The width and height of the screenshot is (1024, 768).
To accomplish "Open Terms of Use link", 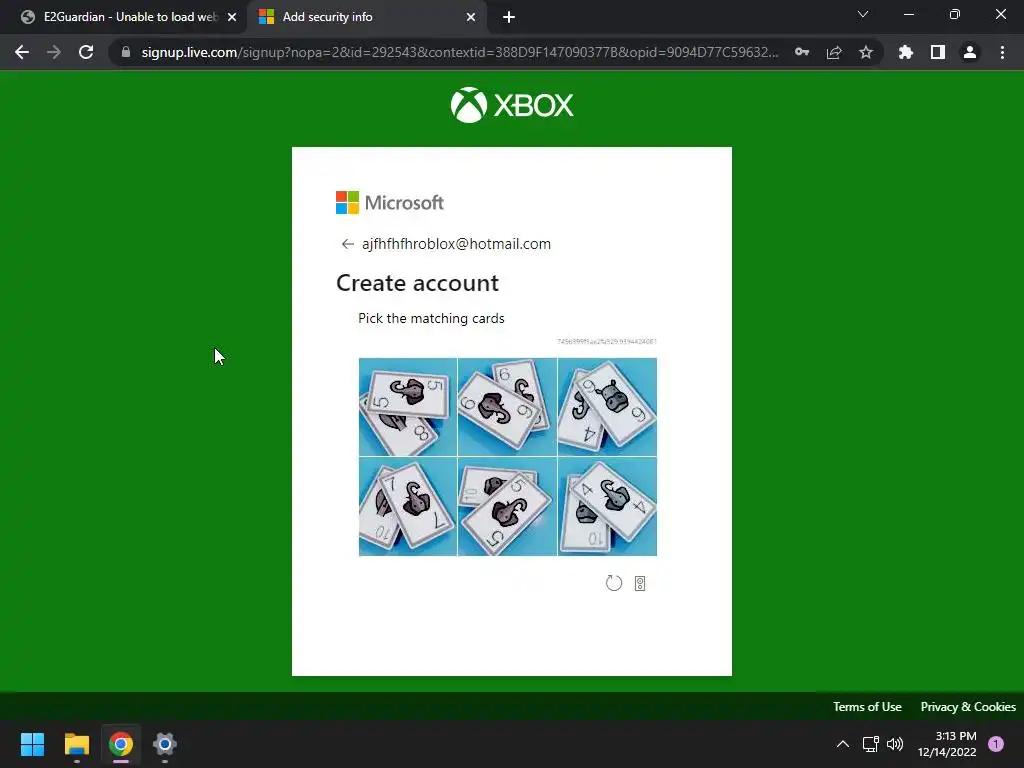I will tap(867, 707).
